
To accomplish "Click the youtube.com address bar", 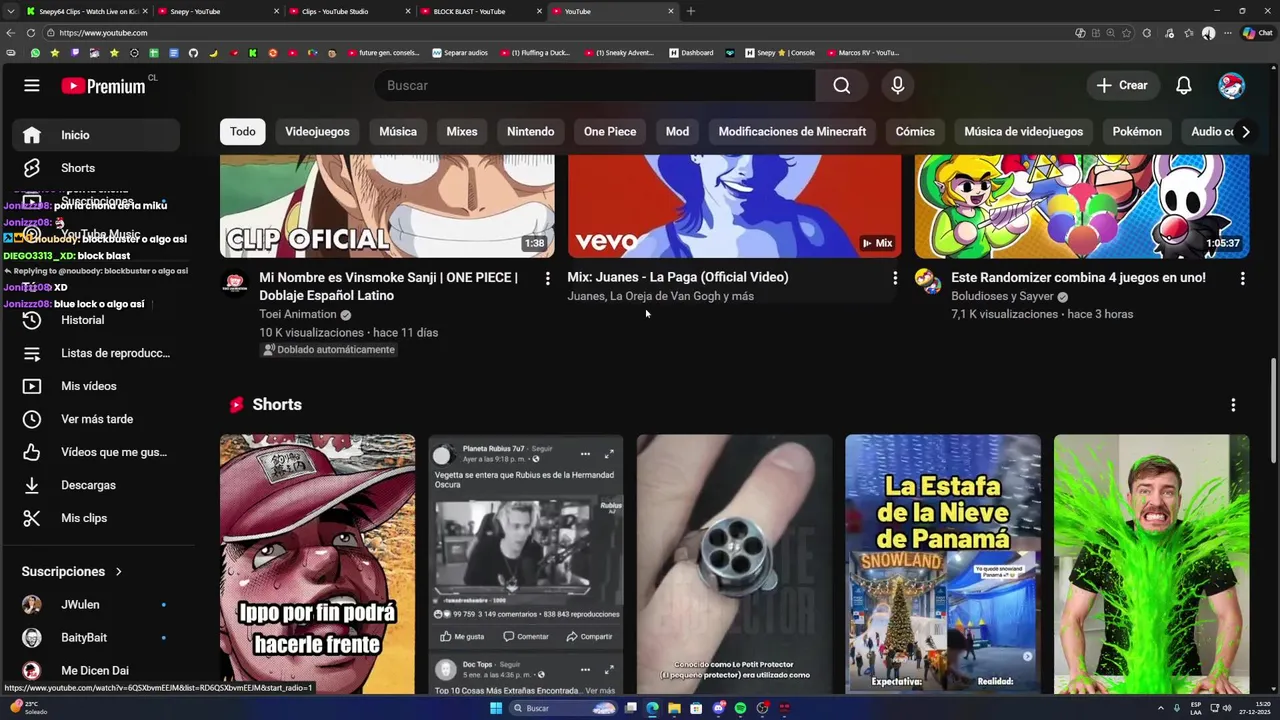I will (x=560, y=33).
